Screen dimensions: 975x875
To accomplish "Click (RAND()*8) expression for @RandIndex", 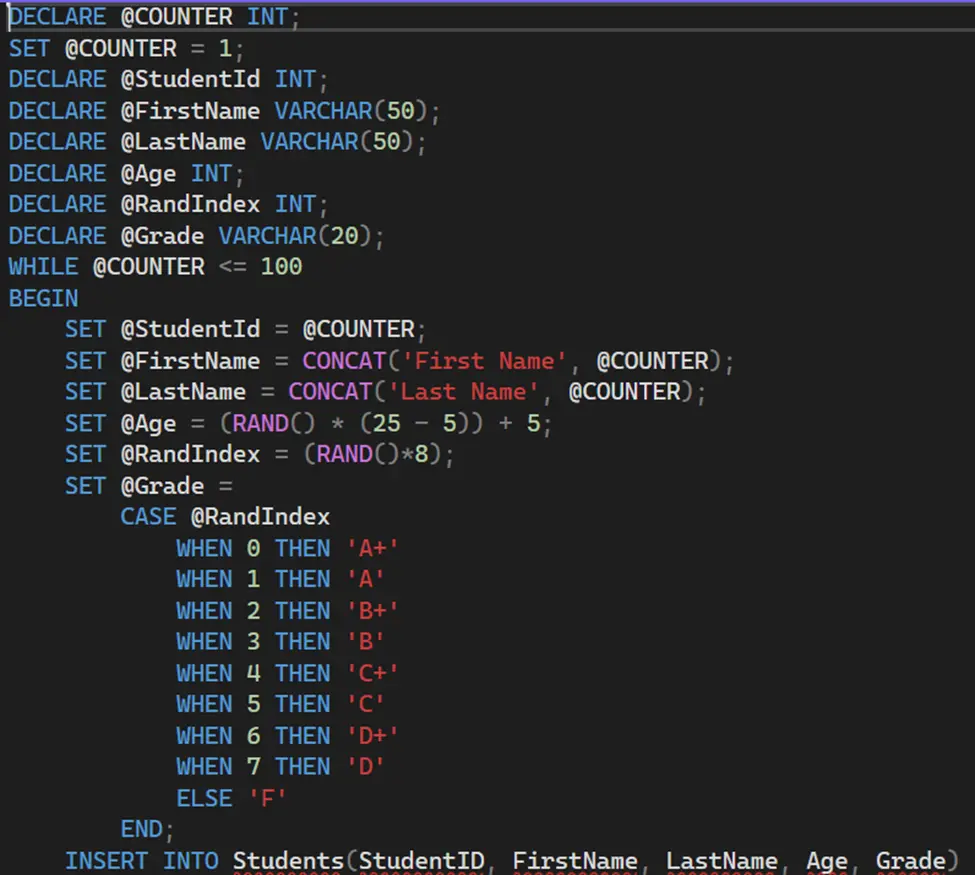I will click(372, 455).
